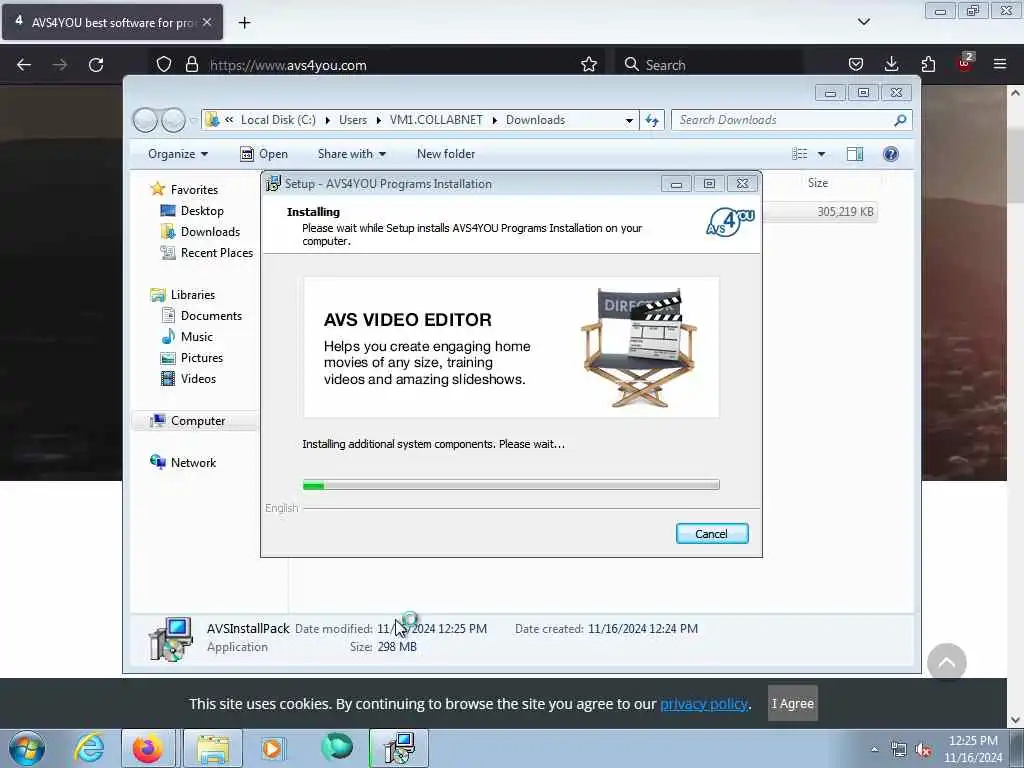The width and height of the screenshot is (1024, 768).
Task: Go forward in Explorer navigation
Action: pos(174,120)
